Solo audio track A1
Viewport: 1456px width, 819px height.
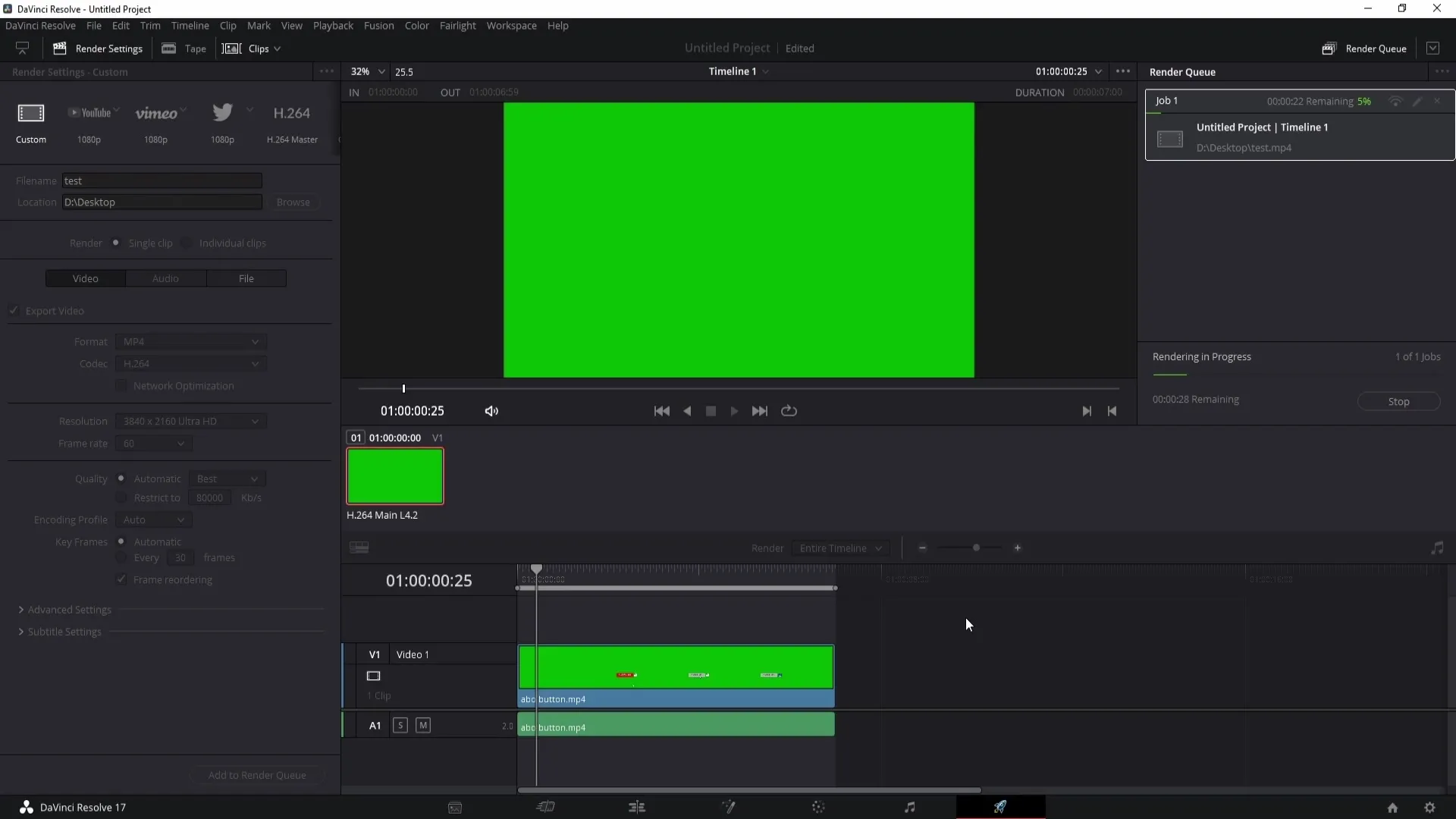pos(400,726)
